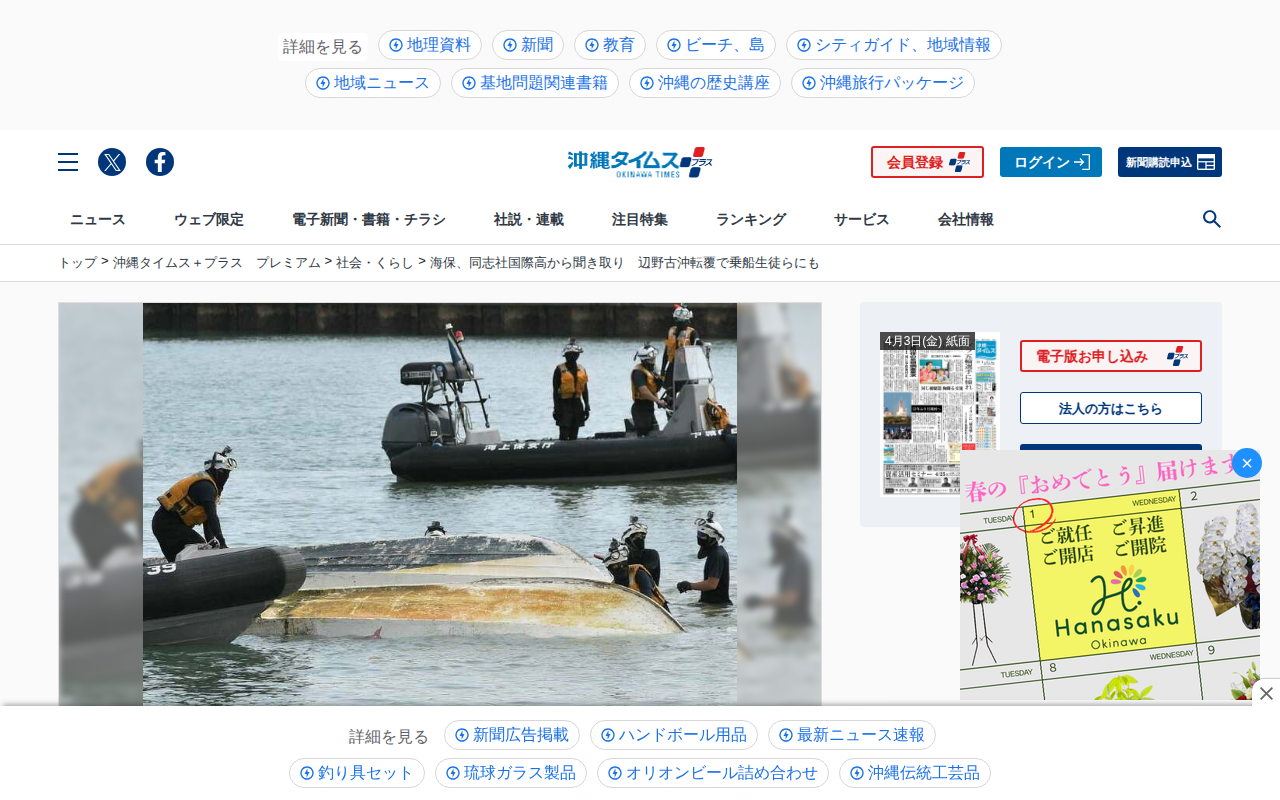The height and width of the screenshot is (800, 1280).
Task: Click トップ breadcrumb link
Action: 77,262
